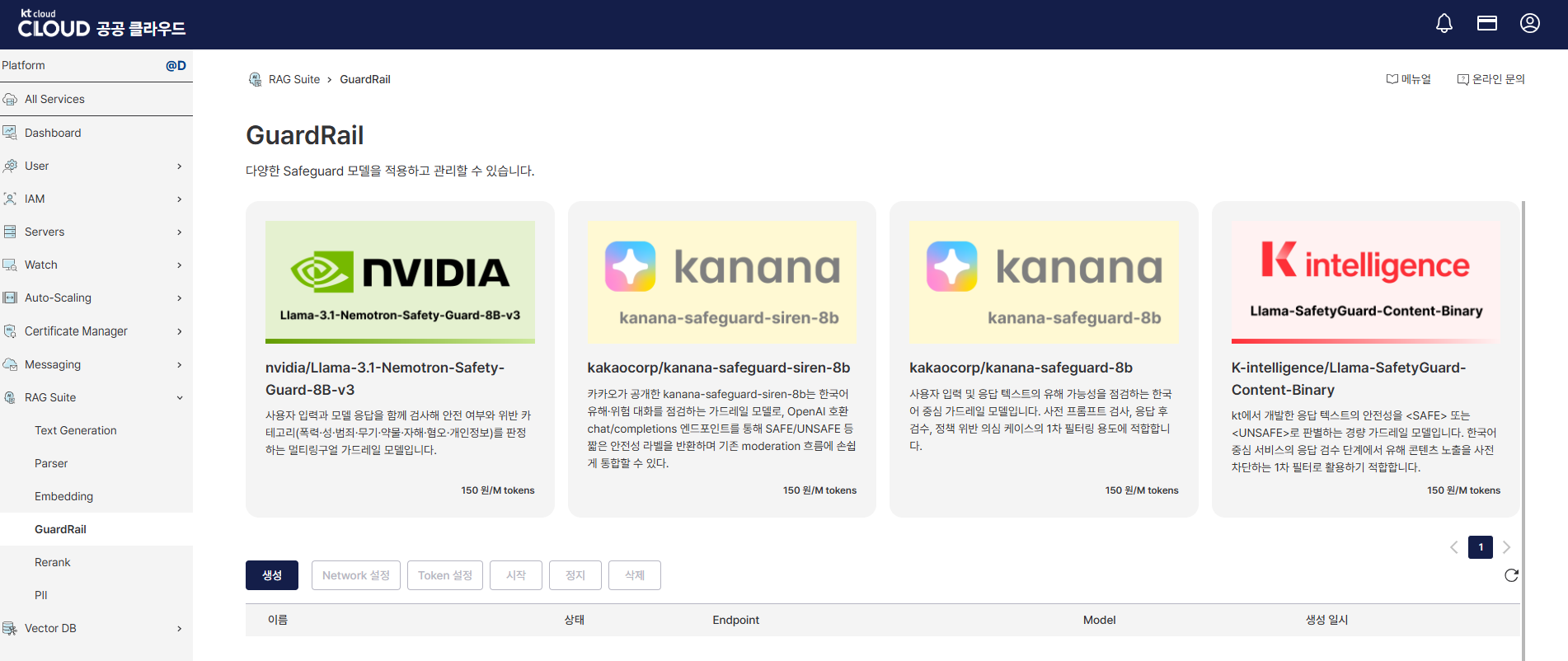
Task: Click the kt cloud logo
Action: (101, 24)
